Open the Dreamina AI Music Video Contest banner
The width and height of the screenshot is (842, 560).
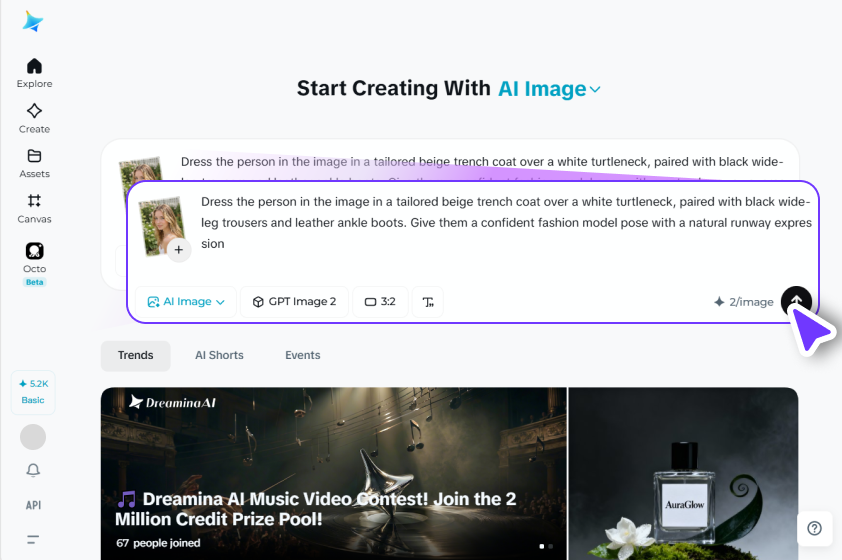[x=333, y=474]
